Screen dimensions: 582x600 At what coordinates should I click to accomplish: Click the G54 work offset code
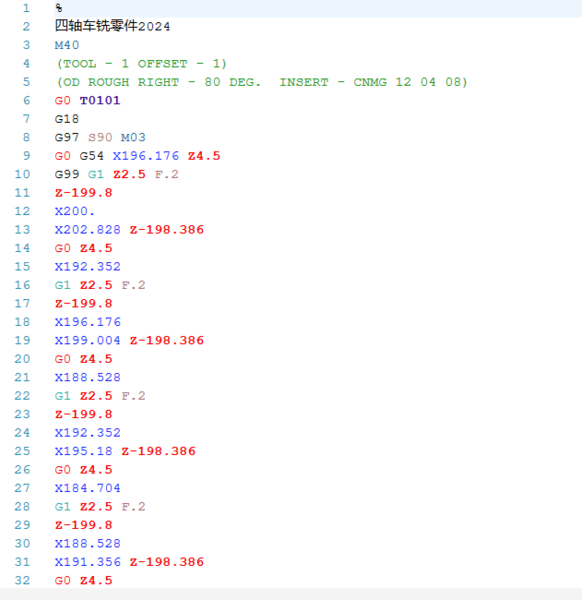pos(92,156)
